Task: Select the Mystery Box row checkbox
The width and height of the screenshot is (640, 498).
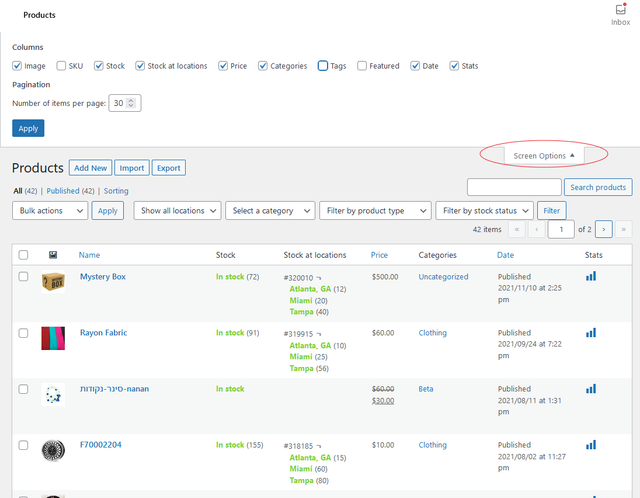Action: pyautogui.click(x=23, y=277)
